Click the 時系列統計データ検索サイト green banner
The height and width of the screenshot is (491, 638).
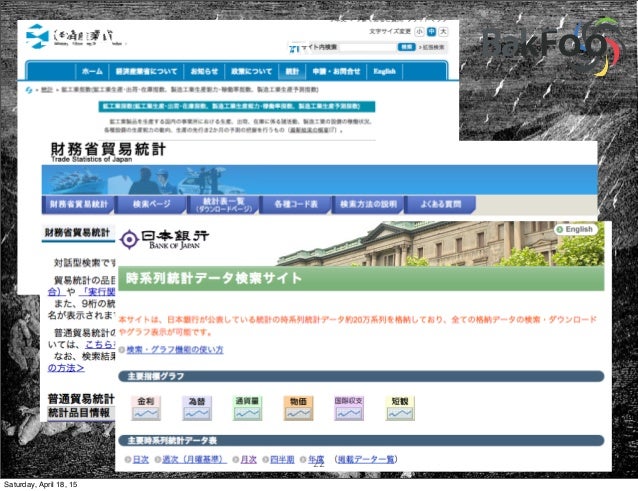click(361, 278)
